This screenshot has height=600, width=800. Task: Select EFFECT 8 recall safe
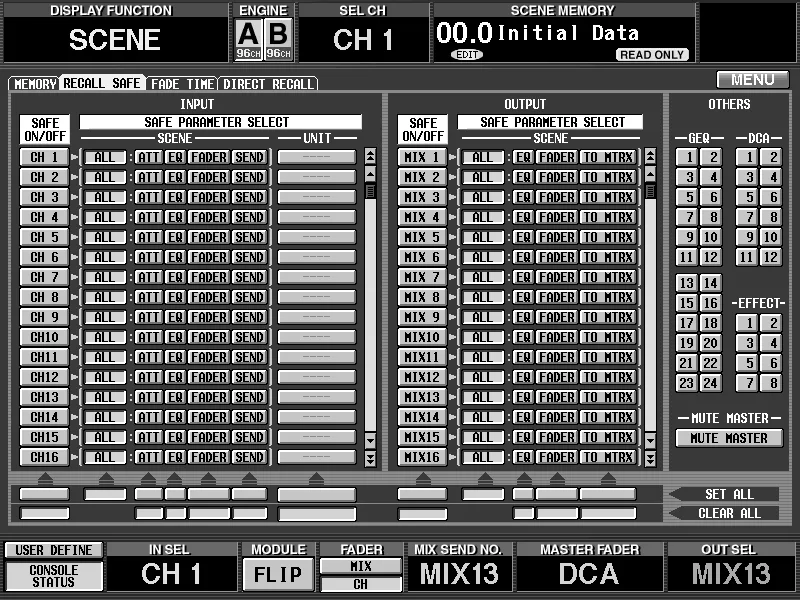pos(771,383)
